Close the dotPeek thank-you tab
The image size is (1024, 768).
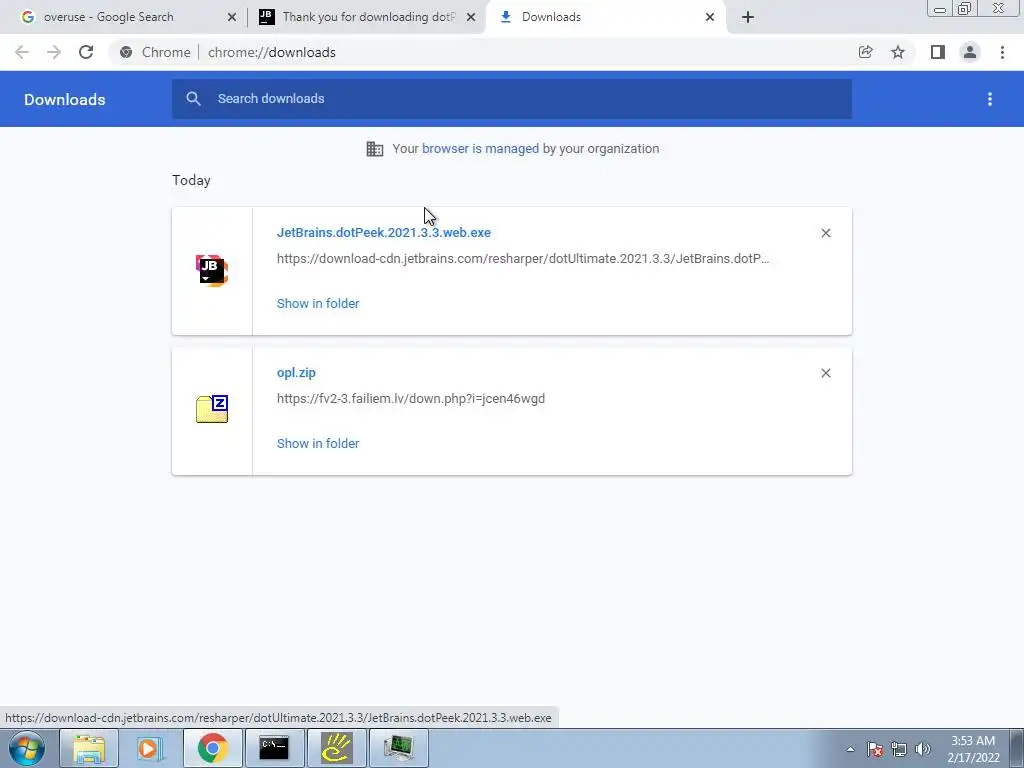(x=471, y=18)
